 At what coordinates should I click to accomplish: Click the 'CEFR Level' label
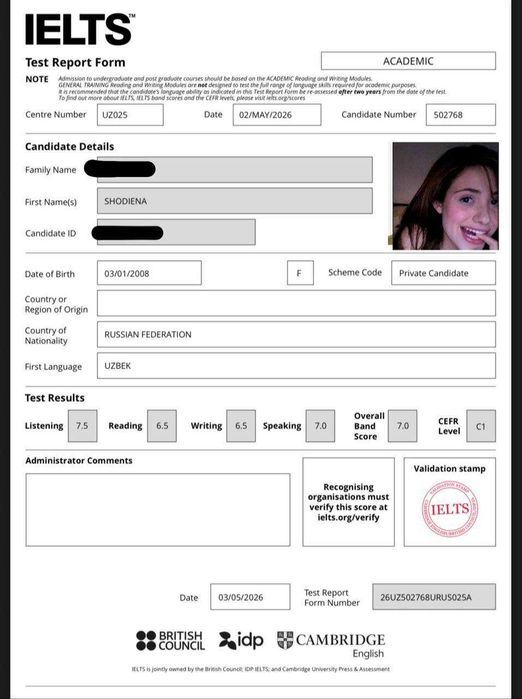tap(449, 426)
